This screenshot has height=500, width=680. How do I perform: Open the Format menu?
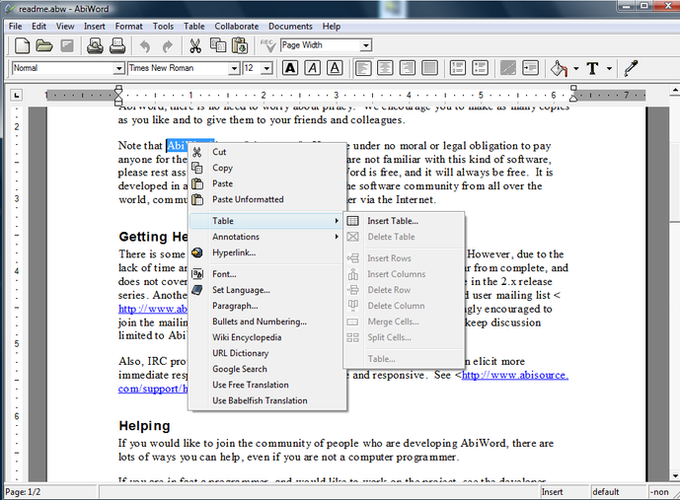tap(128, 26)
